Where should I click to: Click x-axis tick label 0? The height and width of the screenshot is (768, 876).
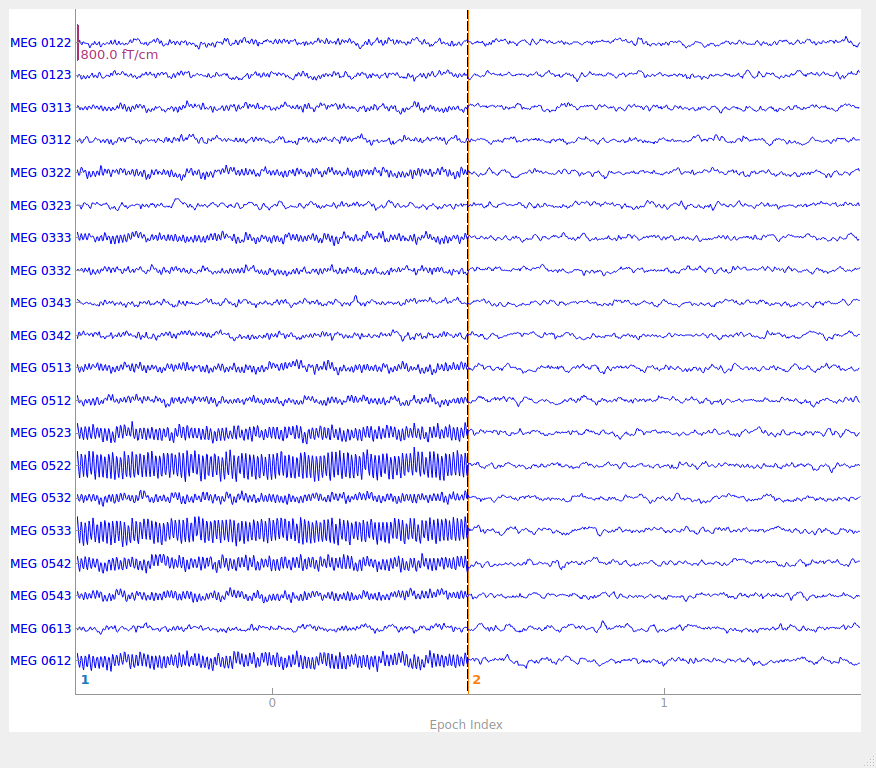tap(272, 703)
